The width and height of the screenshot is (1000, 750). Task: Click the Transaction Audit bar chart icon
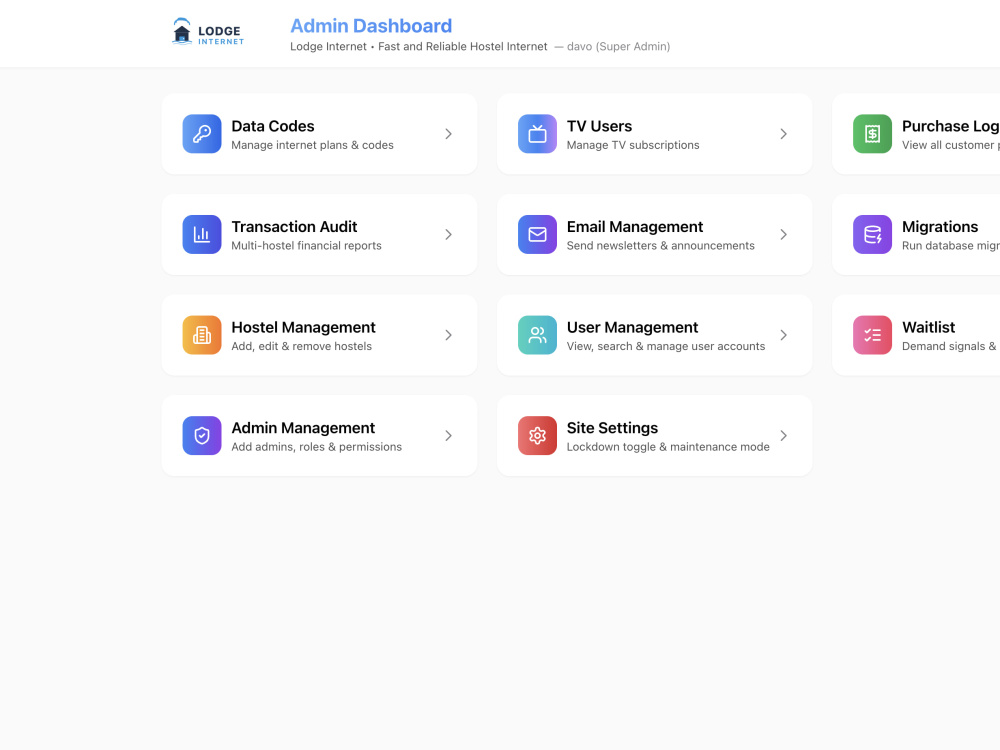(x=202, y=235)
